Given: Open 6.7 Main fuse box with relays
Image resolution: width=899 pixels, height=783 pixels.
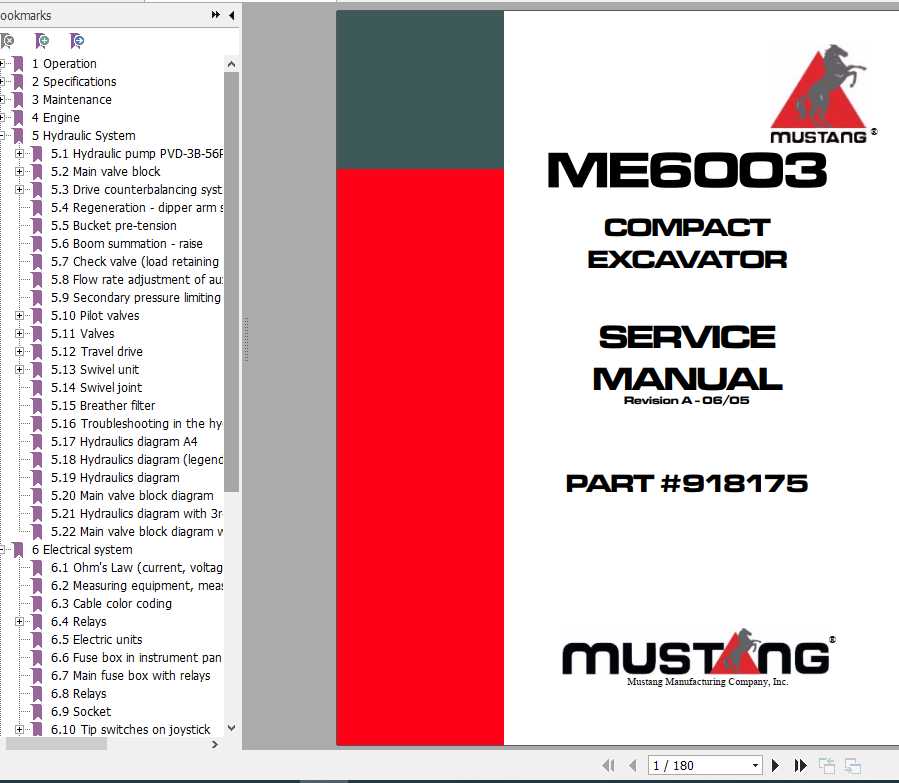Looking at the screenshot, I should click(x=131, y=675).
